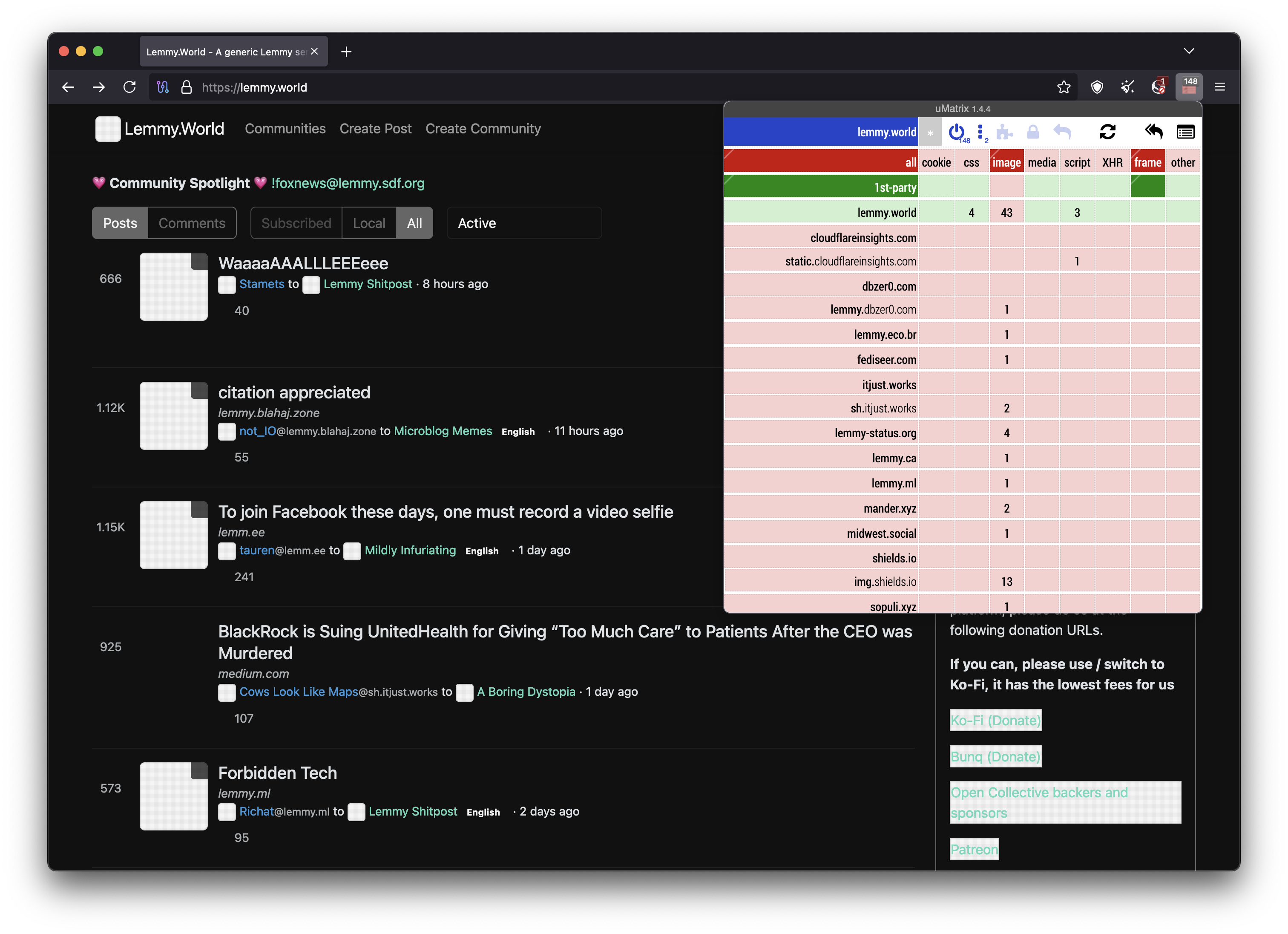Close the Lemmy.World browser tab

click(x=314, y=52)
